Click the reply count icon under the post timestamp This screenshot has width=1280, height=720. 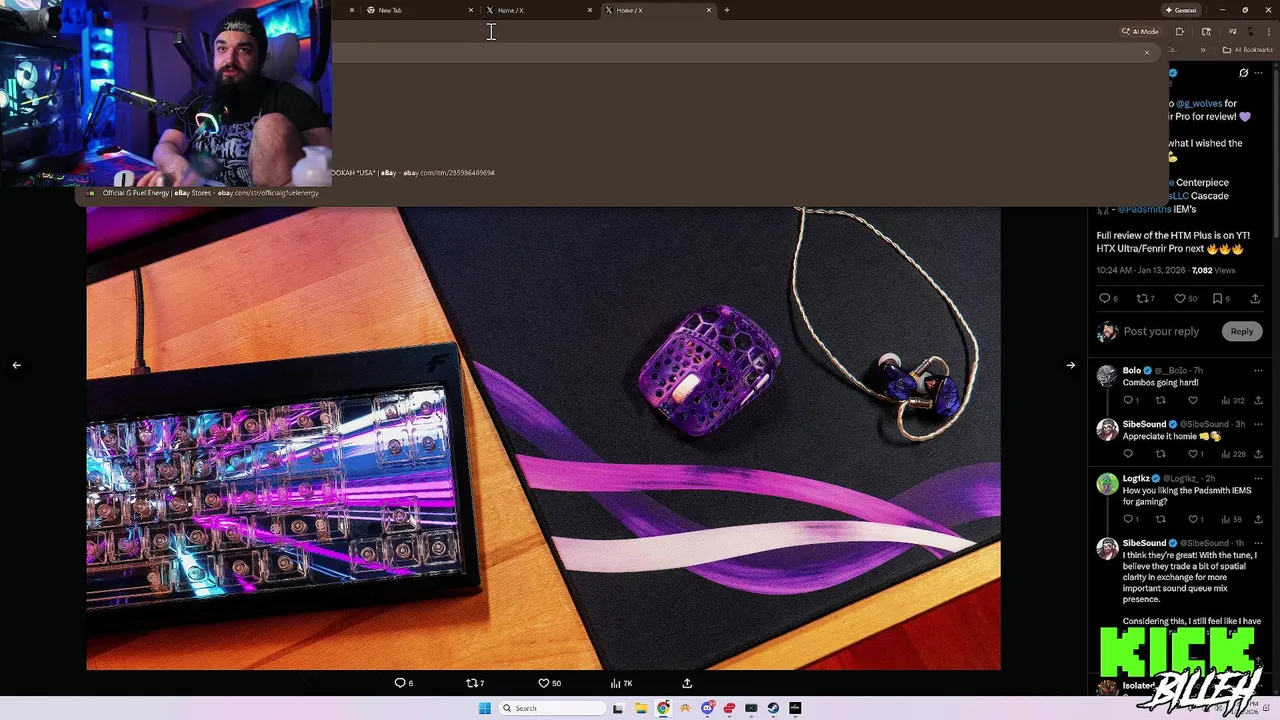coord(1107,298)
